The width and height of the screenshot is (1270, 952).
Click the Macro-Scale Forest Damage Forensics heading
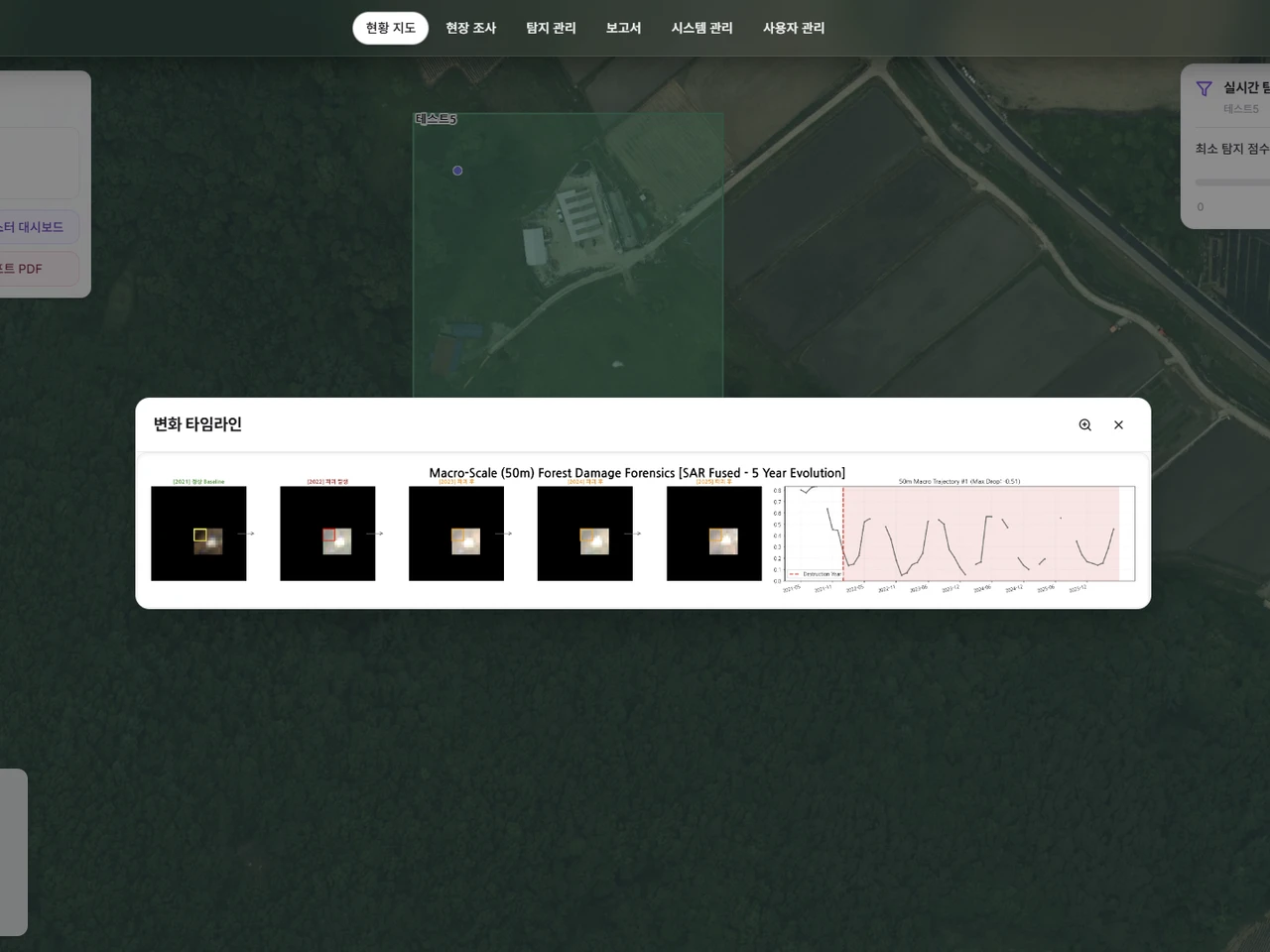click(x=637, y=473)
